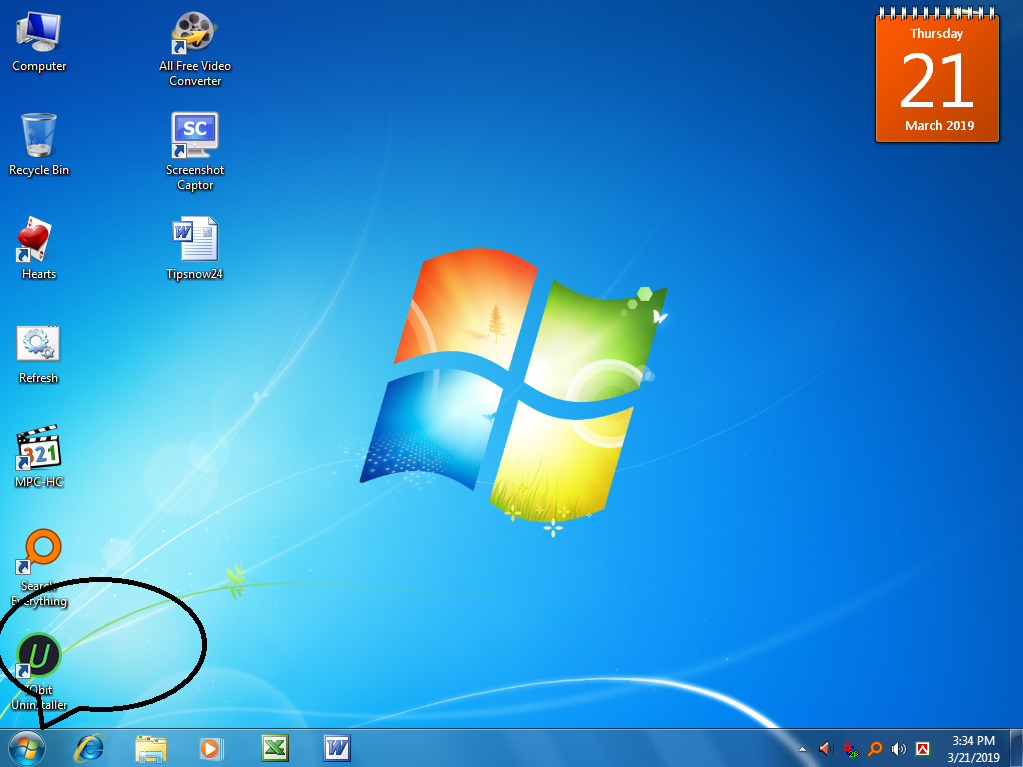
Task: Click the calendar gadget showing Thursday 21
Action: coord(937,74)
